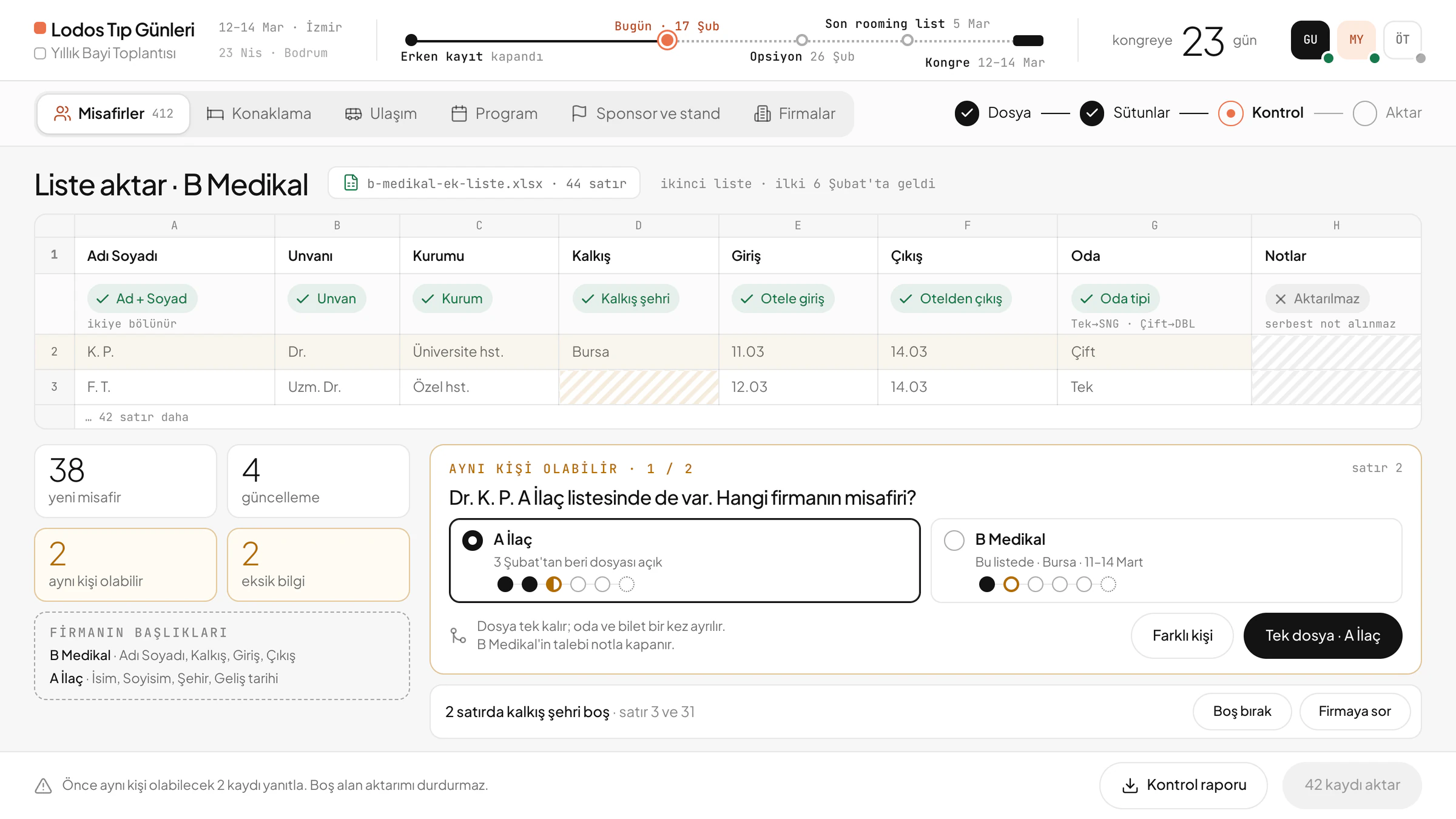1456x819 pixels.
Task: Click the Aktarılmaz chip for Notlar
Action: [x=1317, y=298]
